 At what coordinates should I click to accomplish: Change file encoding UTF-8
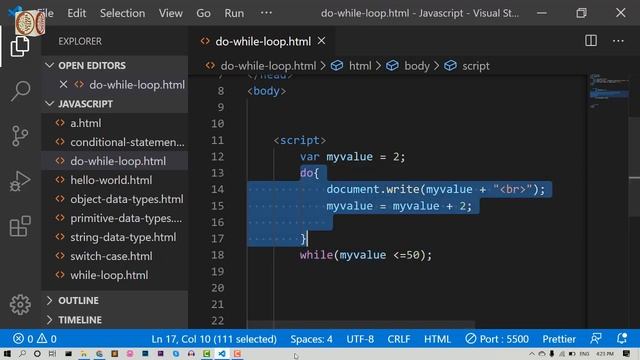pyautogui.click(x=360, y=339)
